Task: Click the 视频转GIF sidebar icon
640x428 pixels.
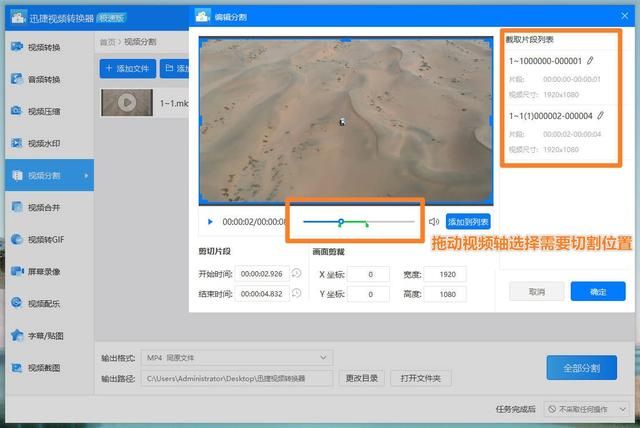Action: click(17, 240)
